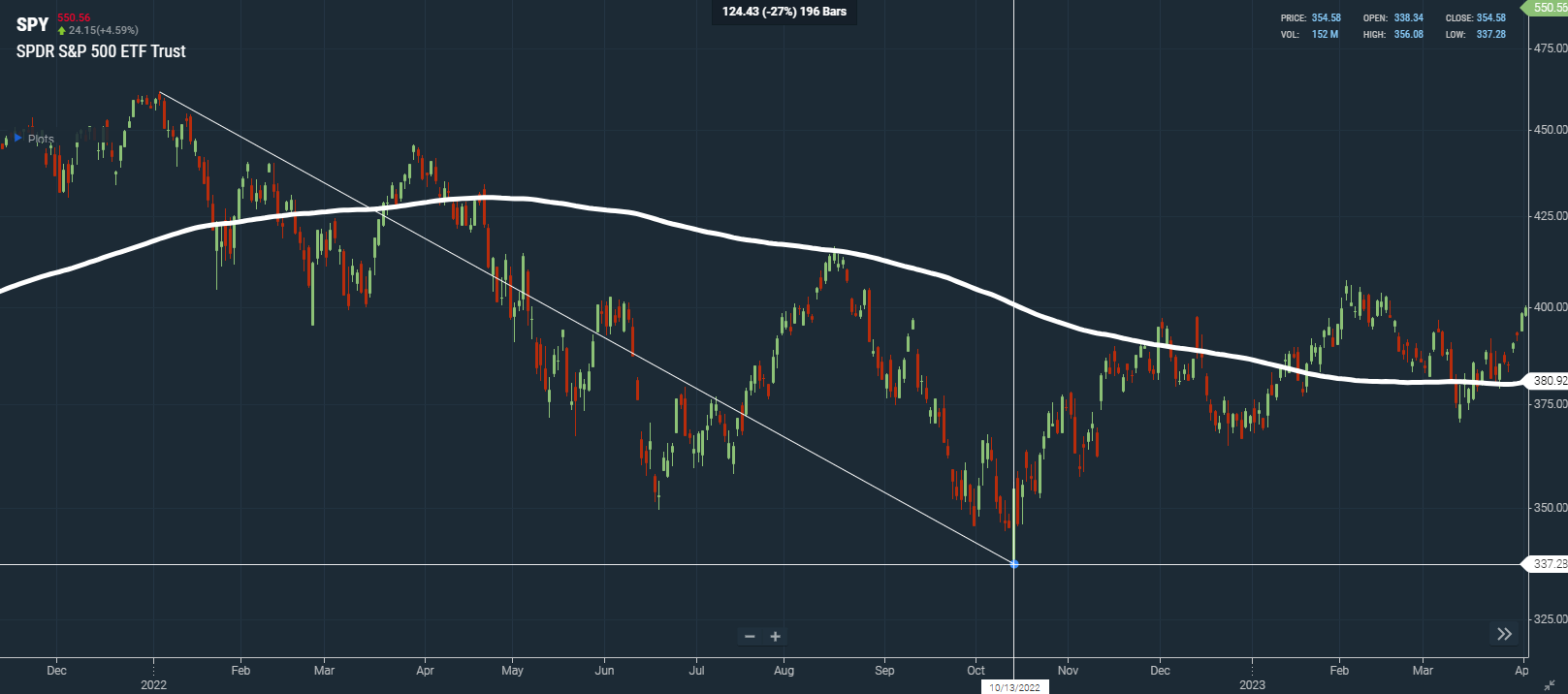Click the 10/13/2022 date label on time axis

pos(1014,687)
